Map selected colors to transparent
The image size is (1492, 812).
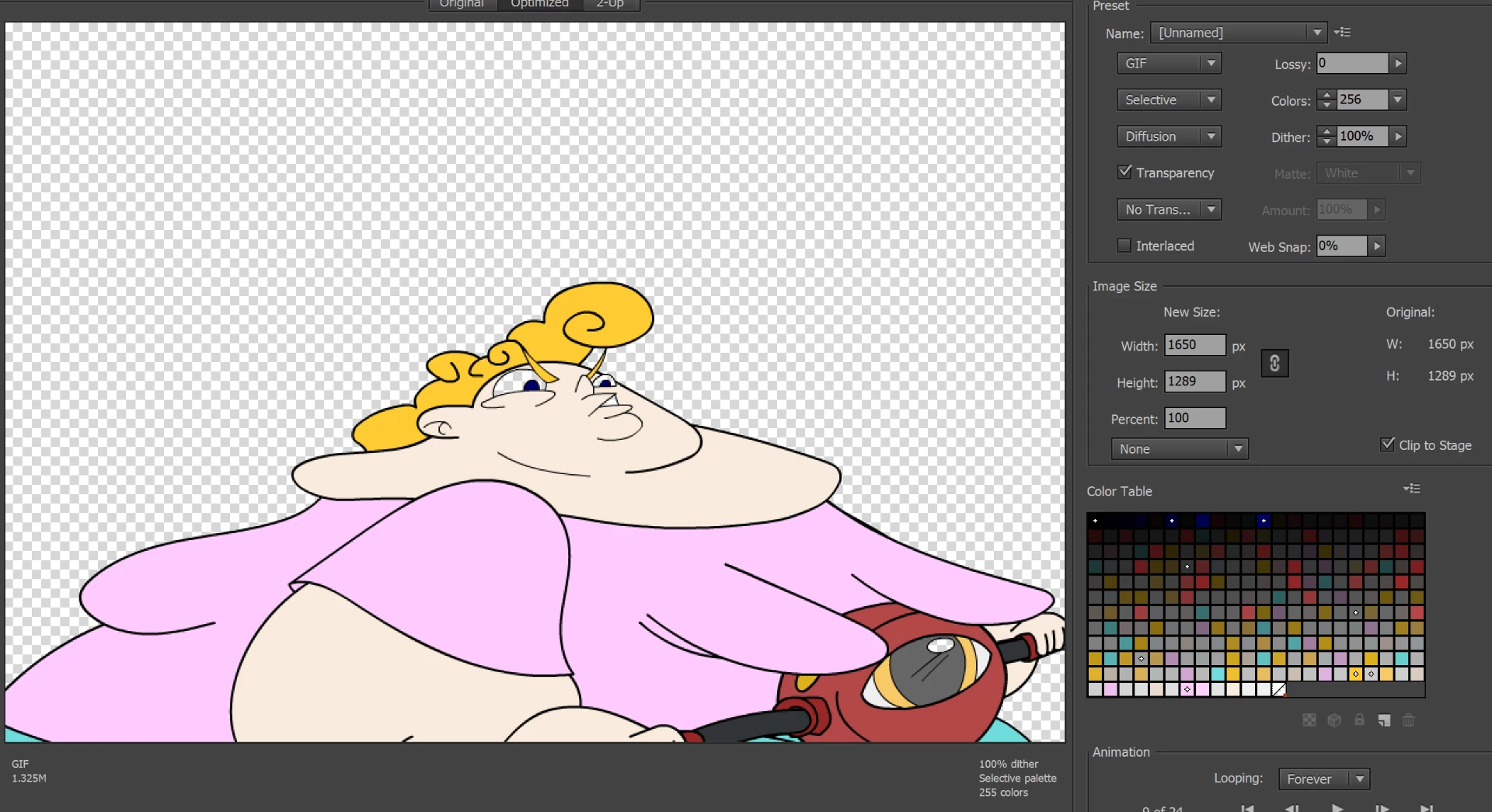[x=1309, y=720]
